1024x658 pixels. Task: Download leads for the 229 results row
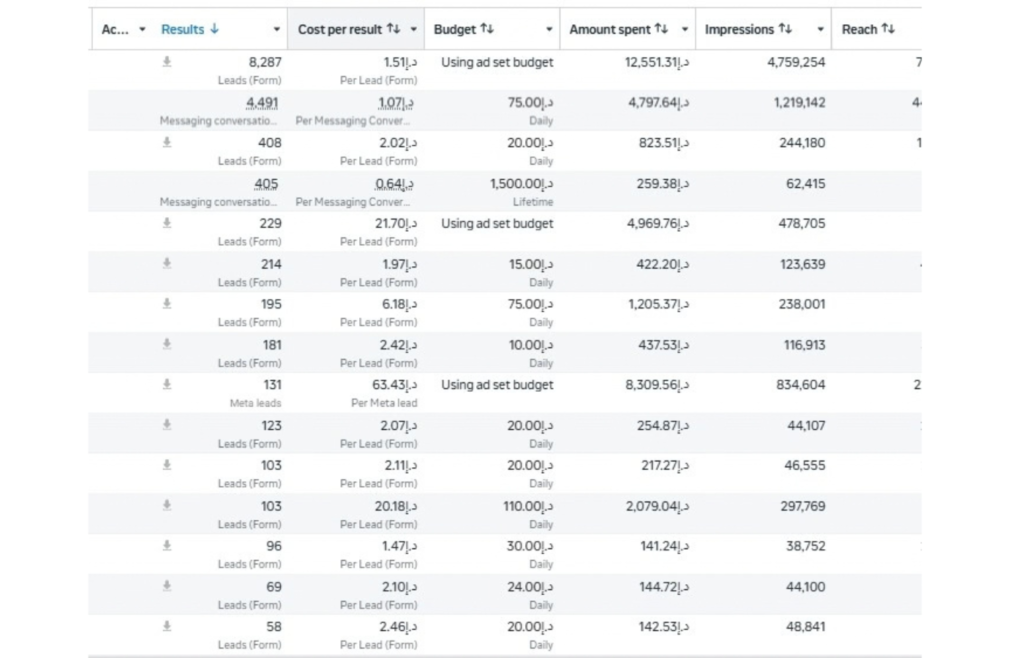pyautogui.click(x=167, y=223)
